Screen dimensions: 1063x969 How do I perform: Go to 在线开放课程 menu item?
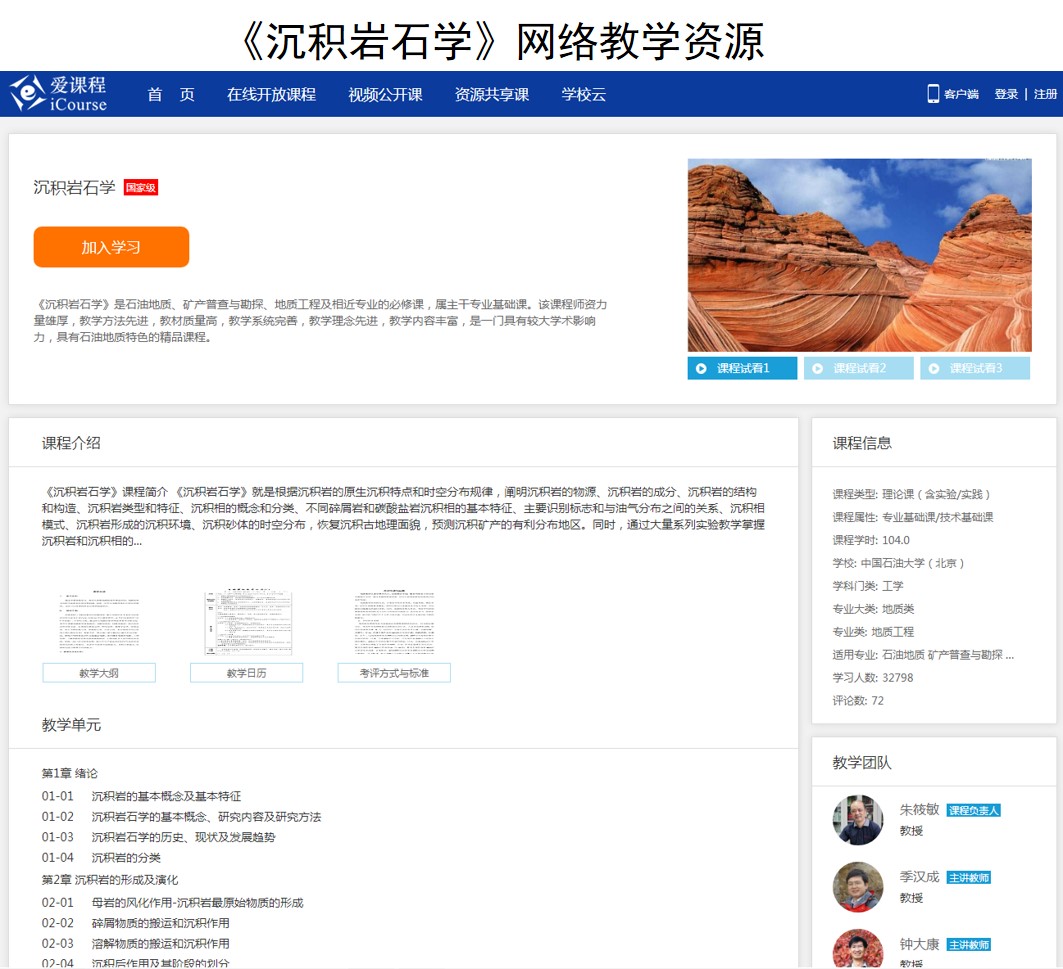(271, 95)
